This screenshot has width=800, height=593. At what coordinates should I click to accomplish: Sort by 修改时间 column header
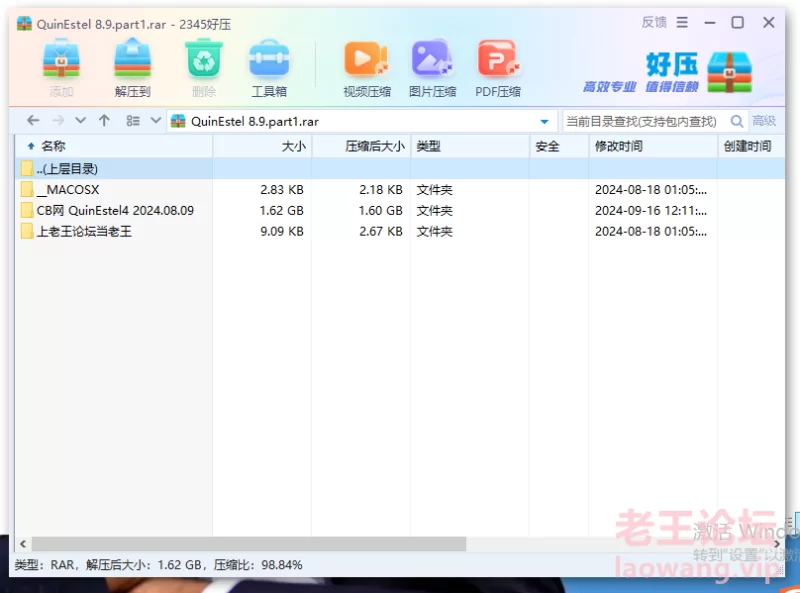[653, 146]
